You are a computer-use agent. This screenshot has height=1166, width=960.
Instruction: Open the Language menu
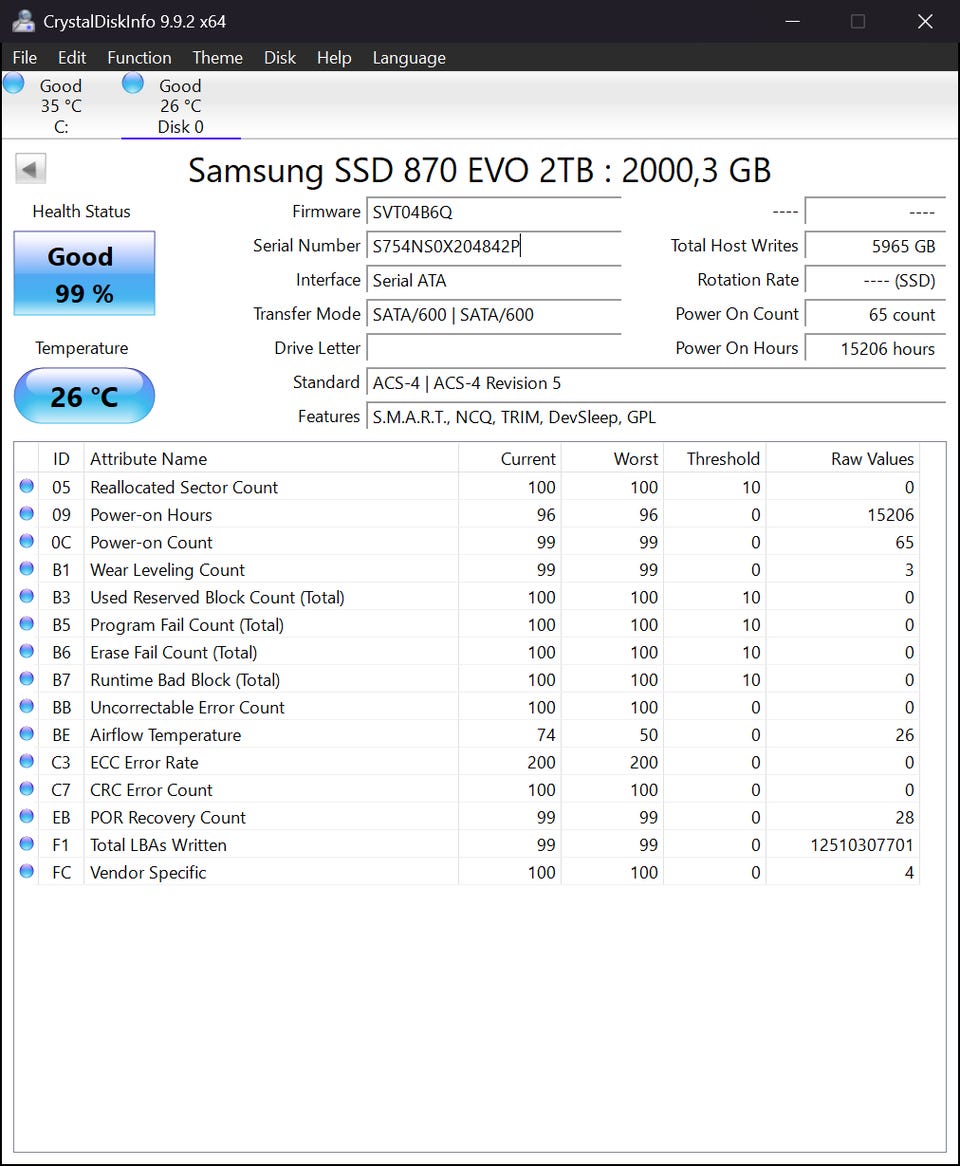point(409,57)
